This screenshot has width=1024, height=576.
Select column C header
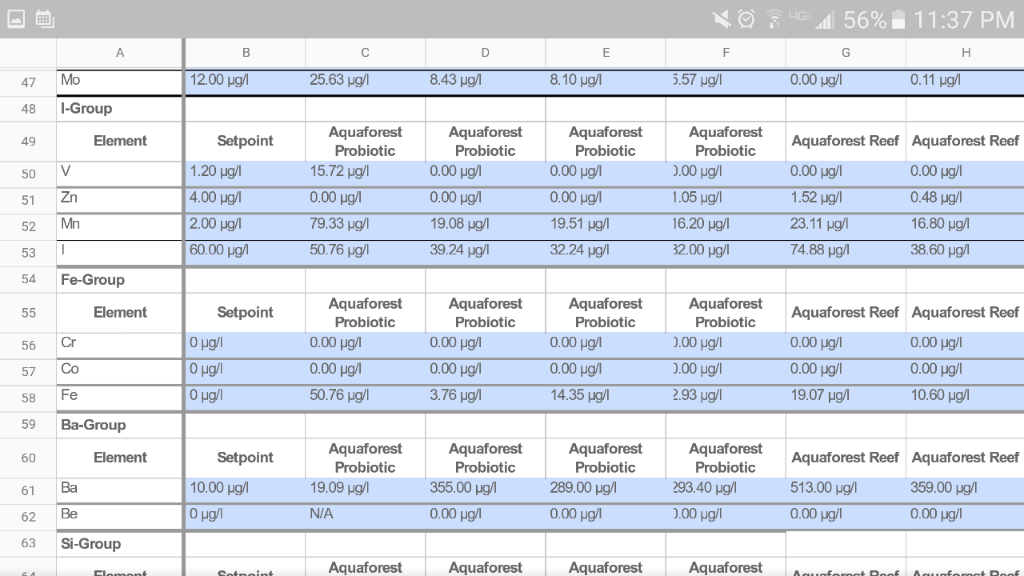[x=365, y=53]
